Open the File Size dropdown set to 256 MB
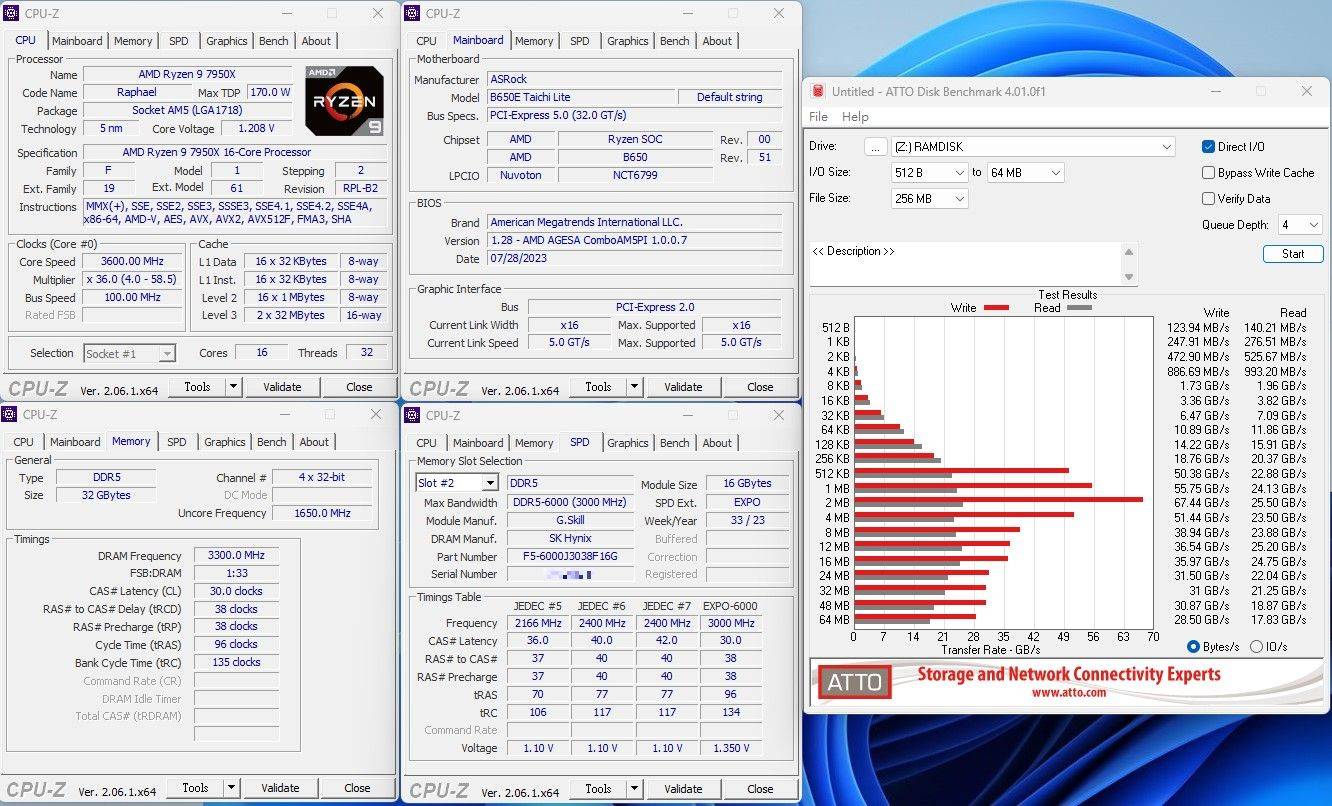This screenshot has height=806, width=1332. 957,198
